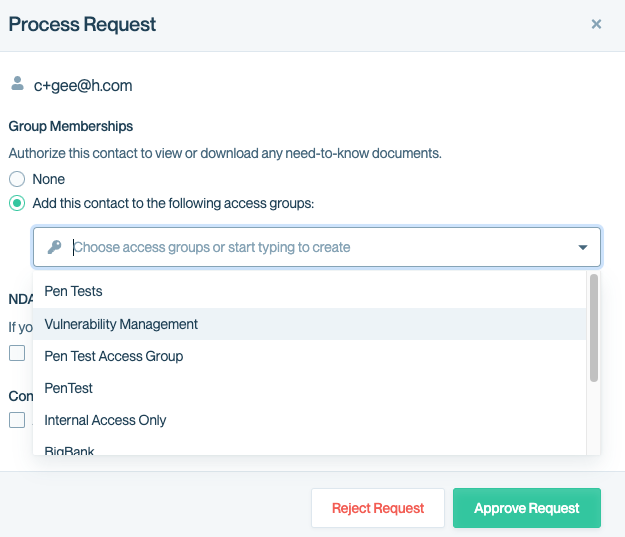Screen dimensions: 625x537
Task: Click the Group Memberships heading
Action: click(71, 126)
